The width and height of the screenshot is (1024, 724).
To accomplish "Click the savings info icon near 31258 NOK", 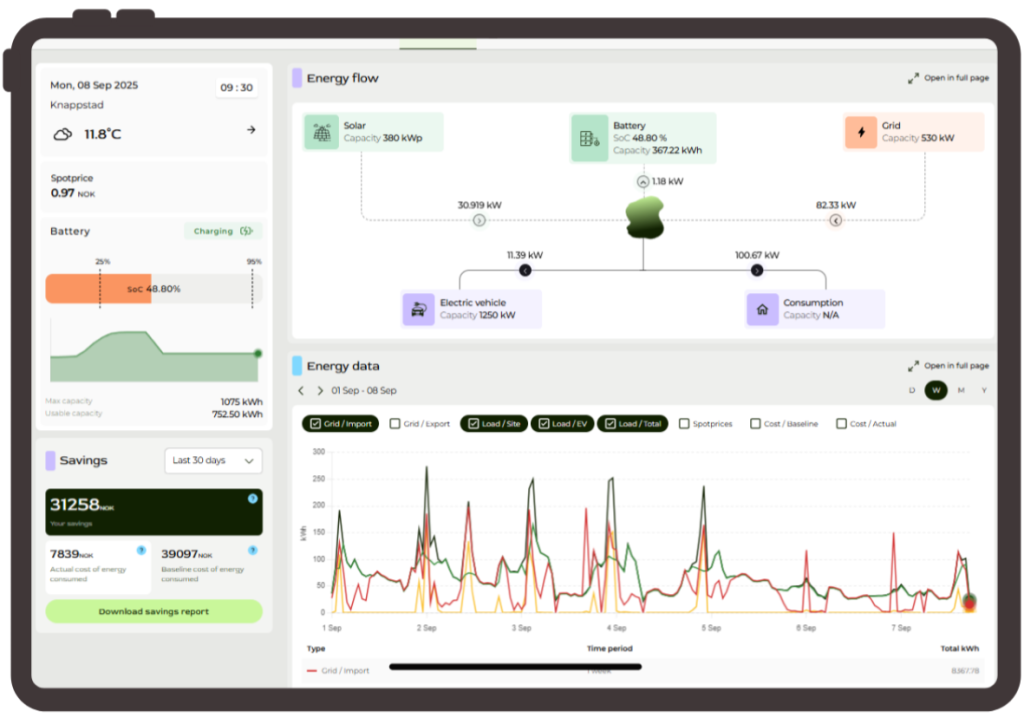I will pos(253,497).
